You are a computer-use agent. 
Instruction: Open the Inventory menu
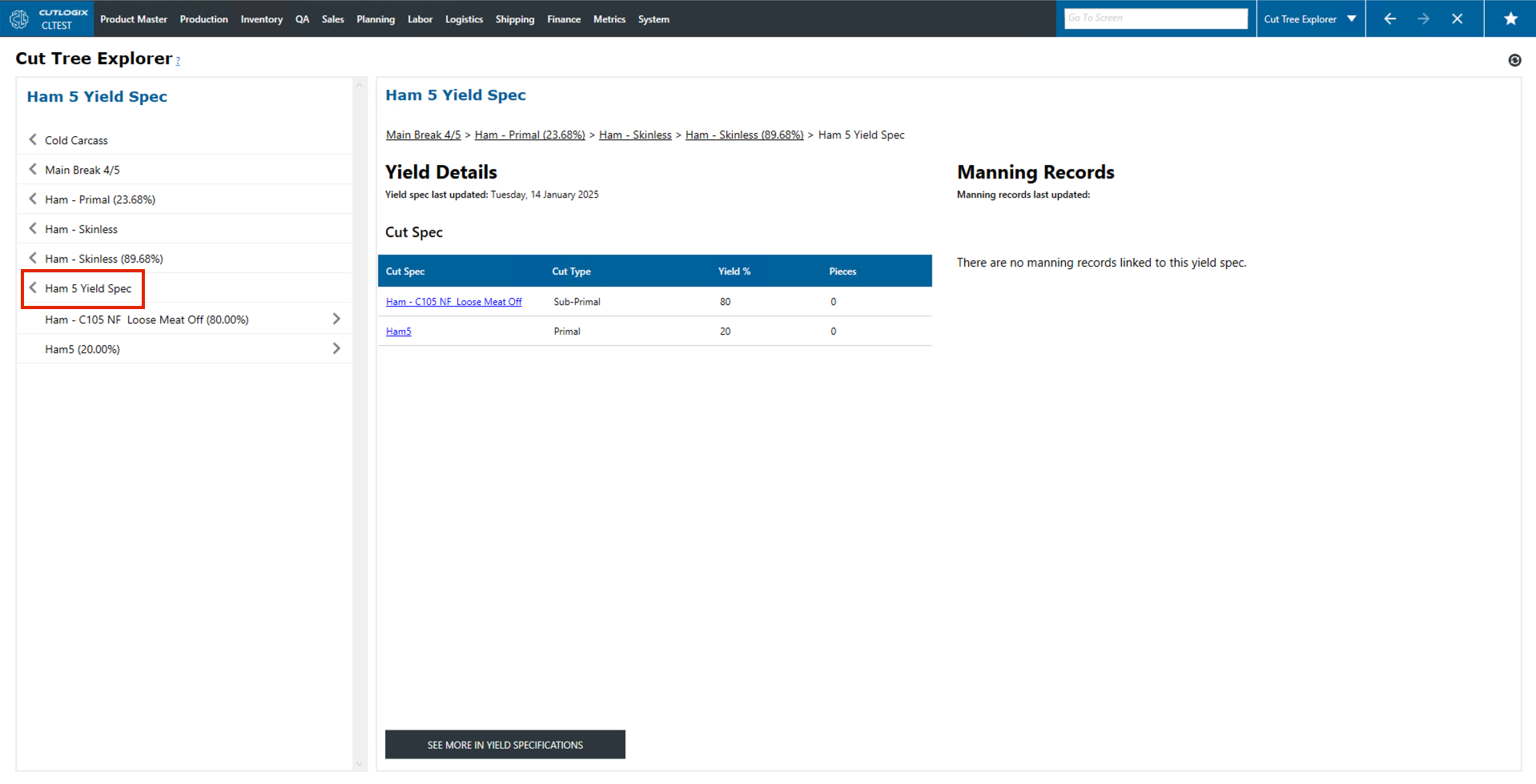point(261,19)
